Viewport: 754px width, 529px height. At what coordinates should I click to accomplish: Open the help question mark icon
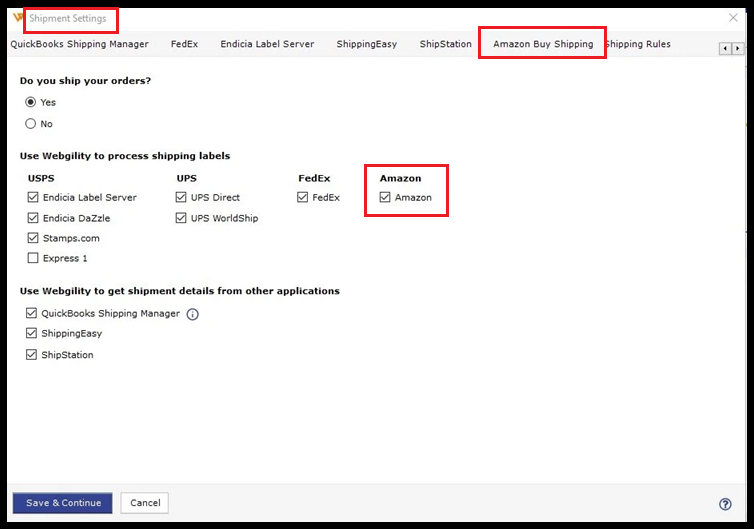(x=725, y=504)
